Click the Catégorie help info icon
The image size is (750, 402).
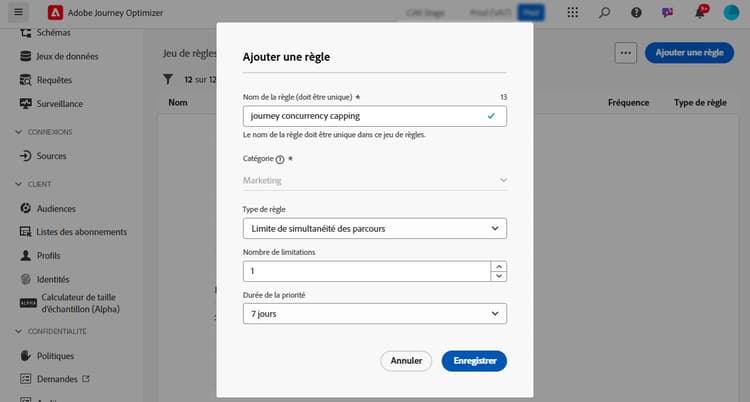280,159
